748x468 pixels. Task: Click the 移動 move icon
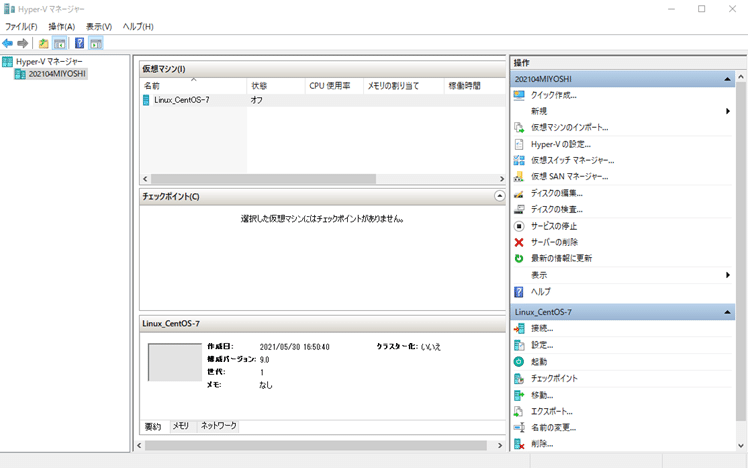click(519, 395)
